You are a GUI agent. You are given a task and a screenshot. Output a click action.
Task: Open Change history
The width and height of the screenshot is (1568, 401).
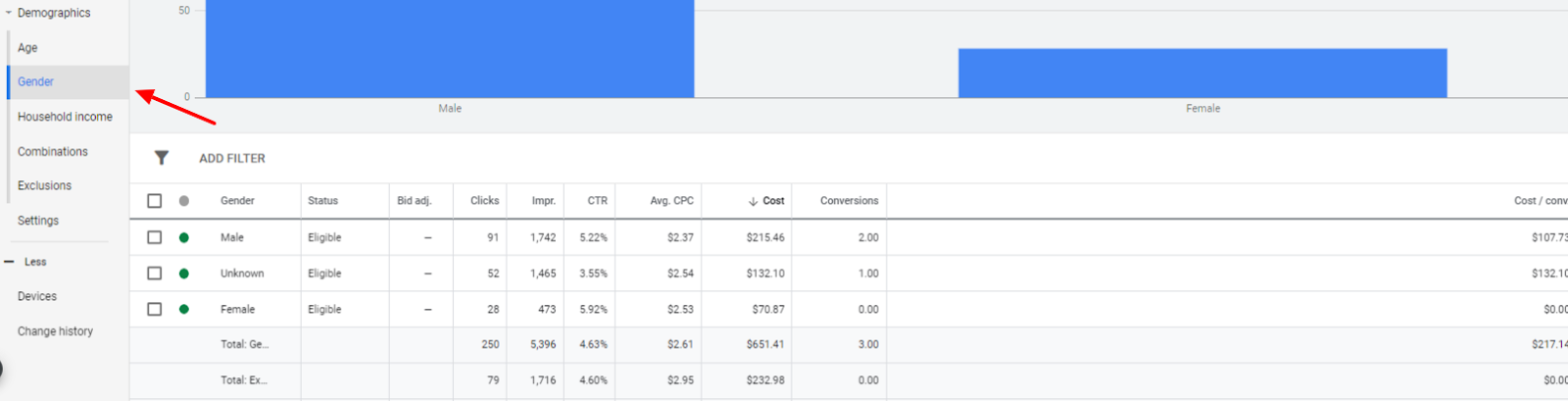[x=55, y=331]
